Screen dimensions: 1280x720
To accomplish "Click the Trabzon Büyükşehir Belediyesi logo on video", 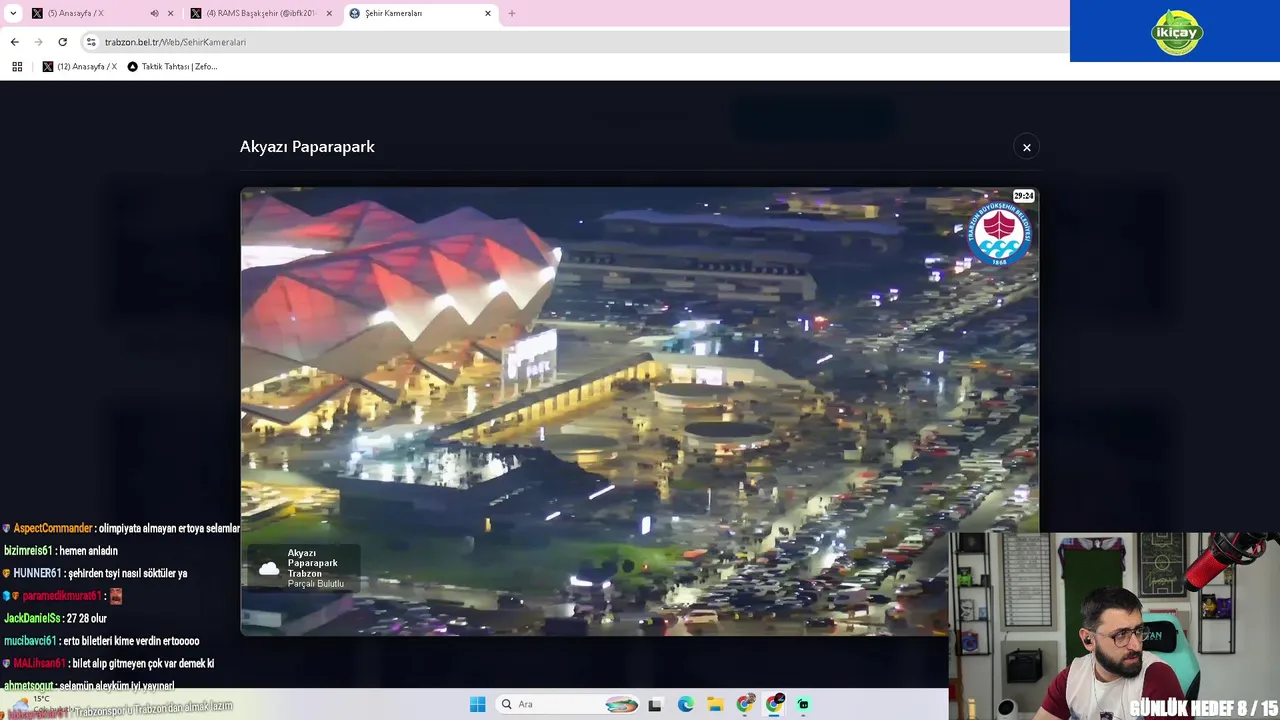I will [998, 235].
